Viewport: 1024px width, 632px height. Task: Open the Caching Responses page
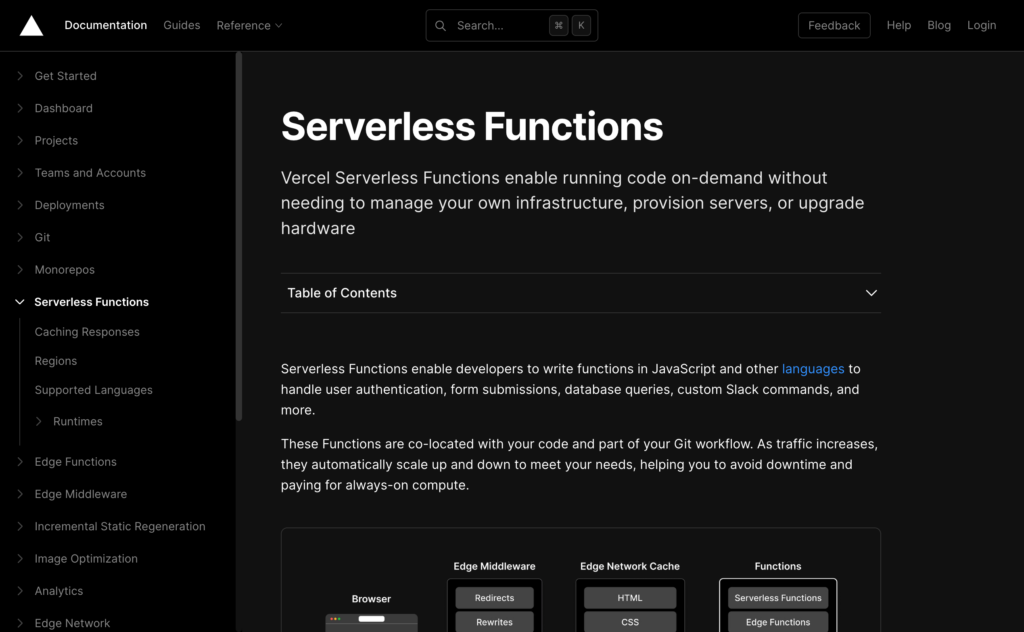[87, 332]
